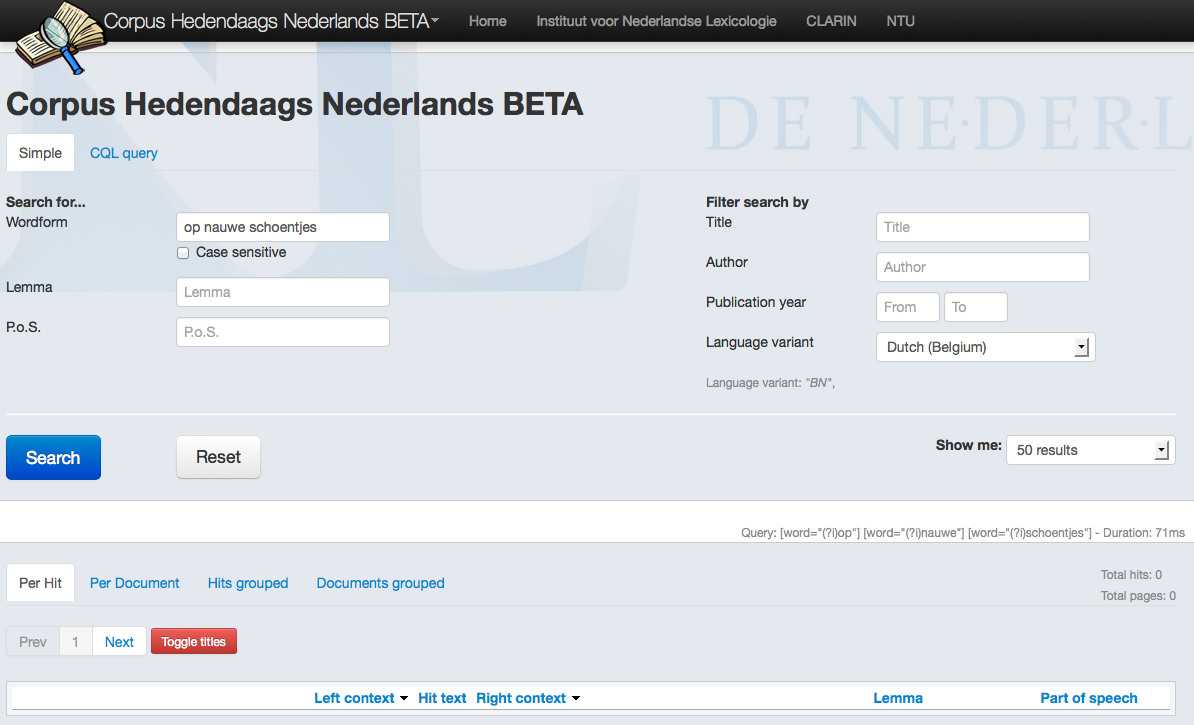
Task: Click the Reset button
Action: [x=219, y=457]
